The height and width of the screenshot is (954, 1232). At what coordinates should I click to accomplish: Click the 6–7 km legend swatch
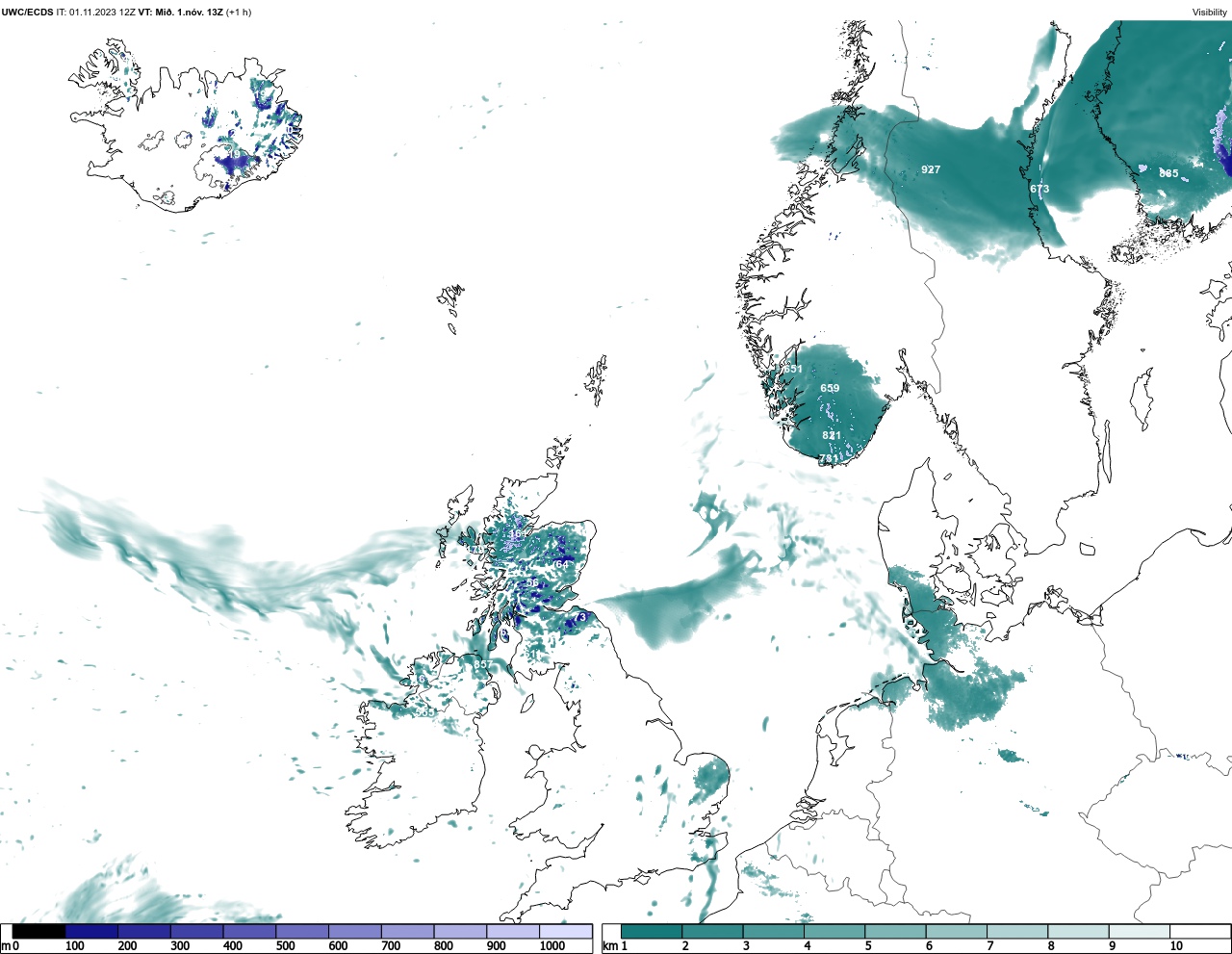coord(956,931)
